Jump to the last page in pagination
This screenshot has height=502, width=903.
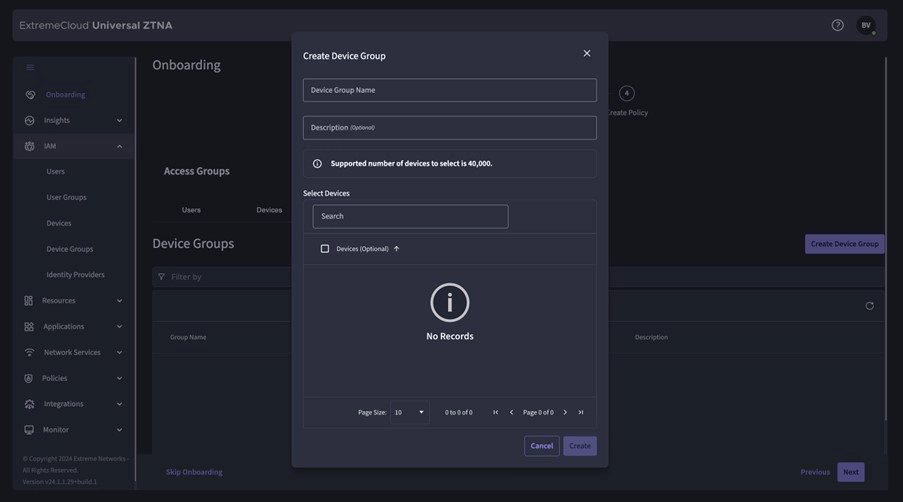pyautogui.click(x=581, y=412)
